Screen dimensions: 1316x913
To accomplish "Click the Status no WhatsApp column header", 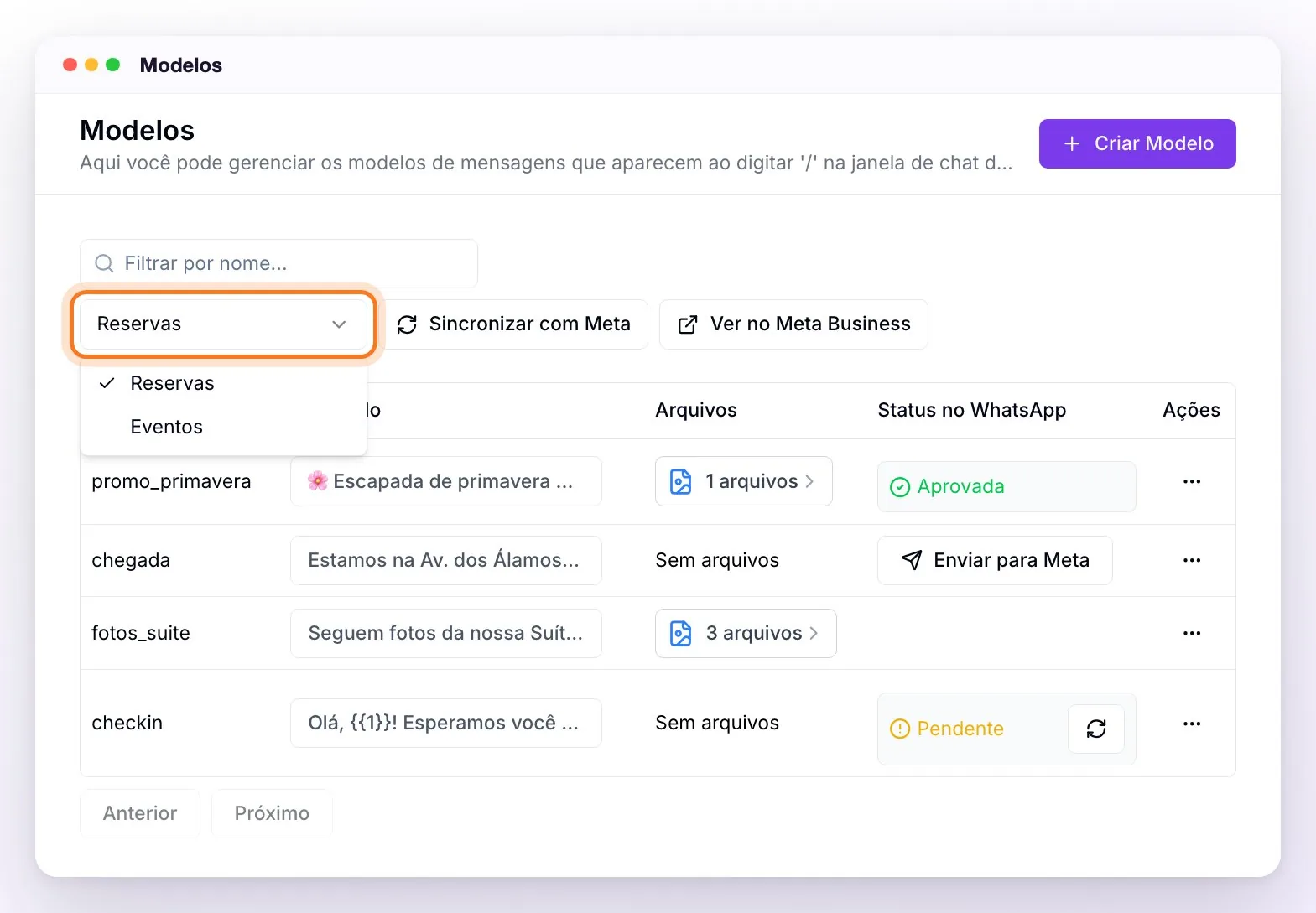I will pyautogui.click(x=971, y=410).
